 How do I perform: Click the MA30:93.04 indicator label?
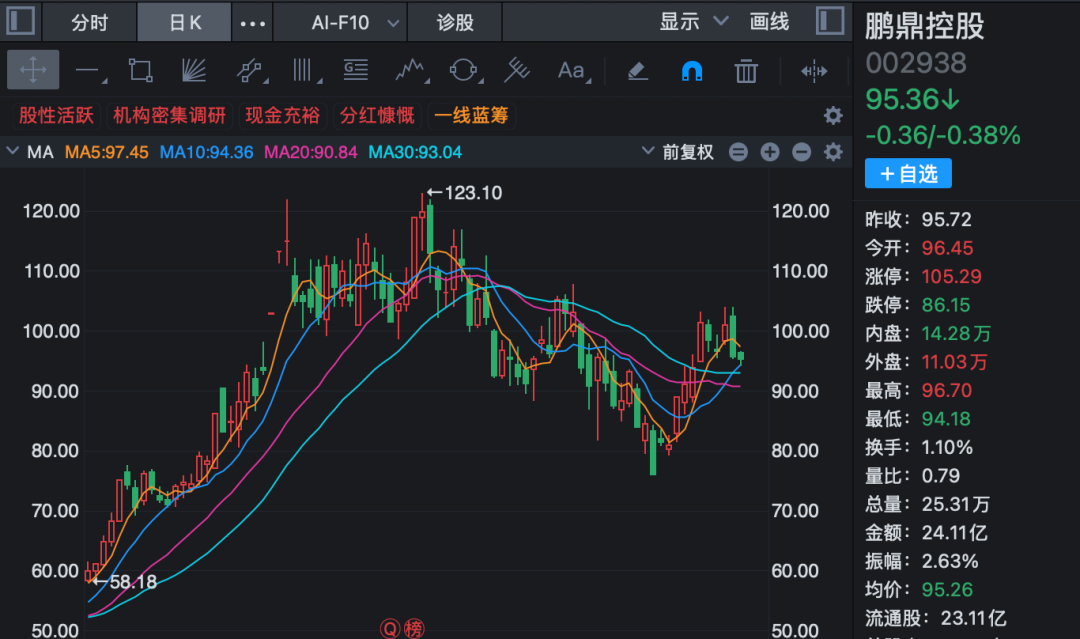pos(415,152)
